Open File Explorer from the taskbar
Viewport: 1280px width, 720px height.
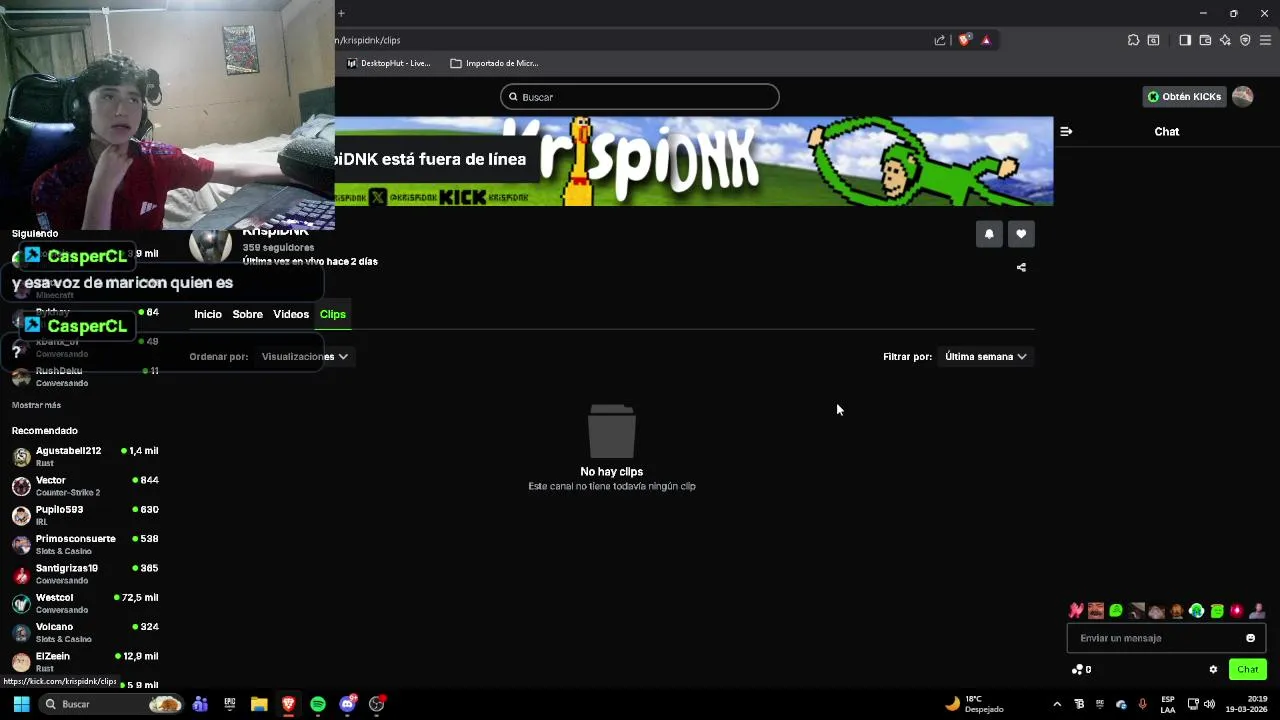pos(259,704)
